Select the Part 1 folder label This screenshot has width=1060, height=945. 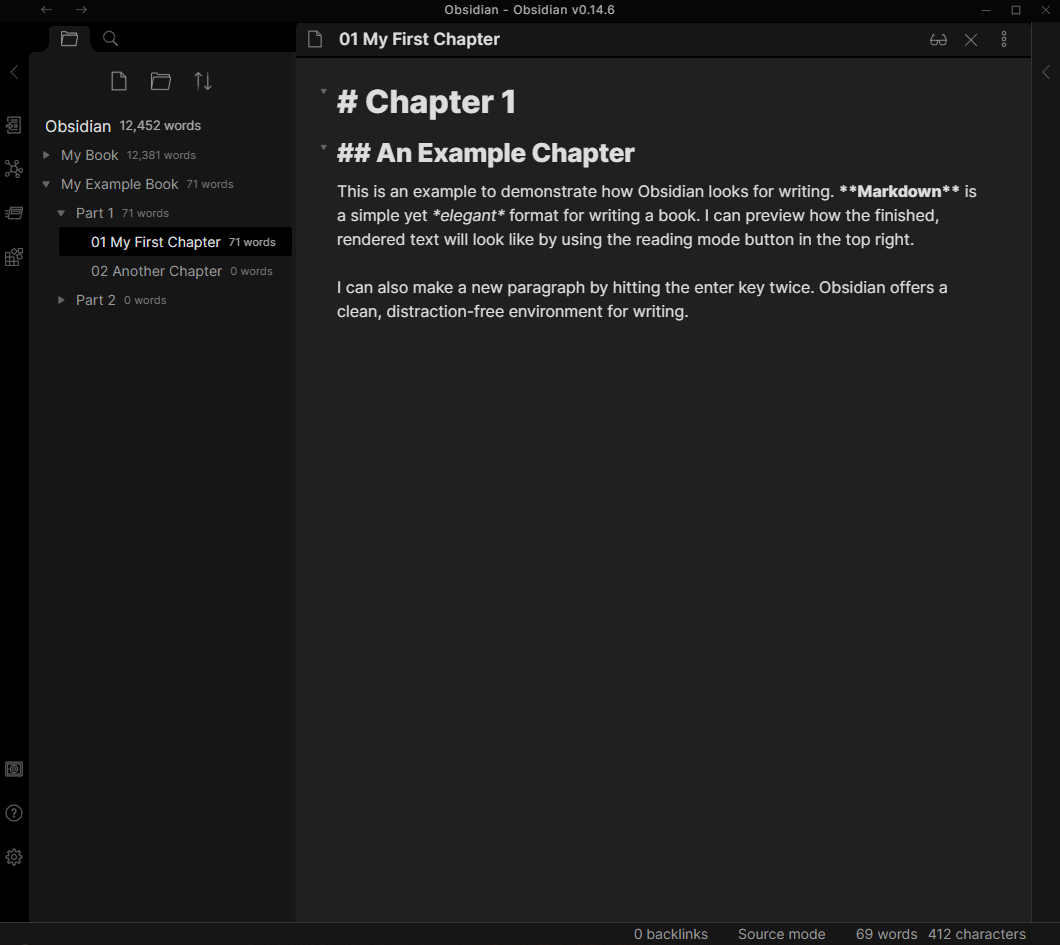95,213
